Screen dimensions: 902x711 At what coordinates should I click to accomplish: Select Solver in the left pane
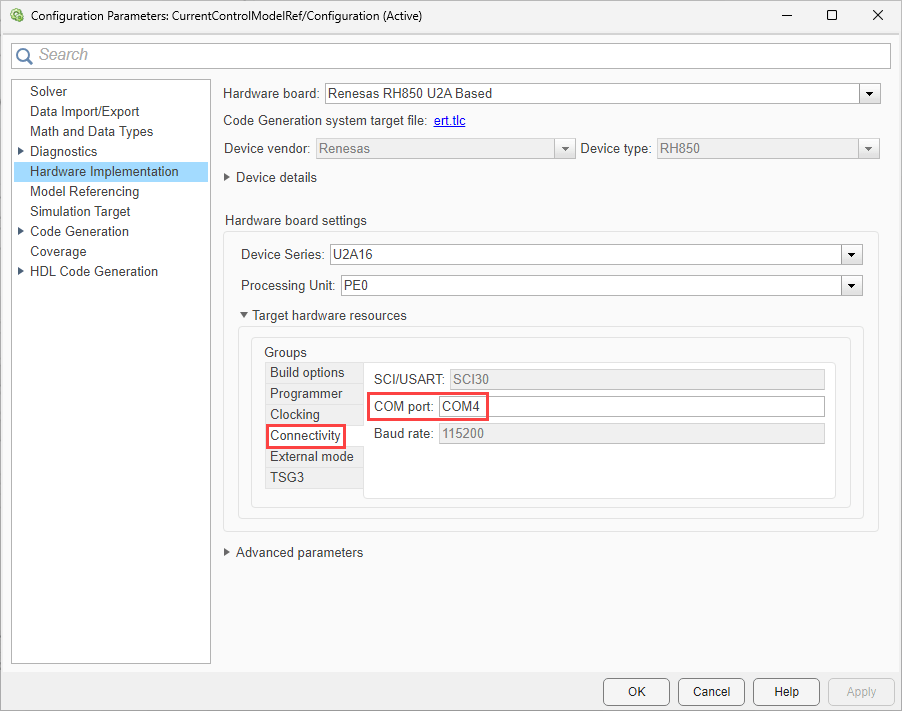click(48, 92)
